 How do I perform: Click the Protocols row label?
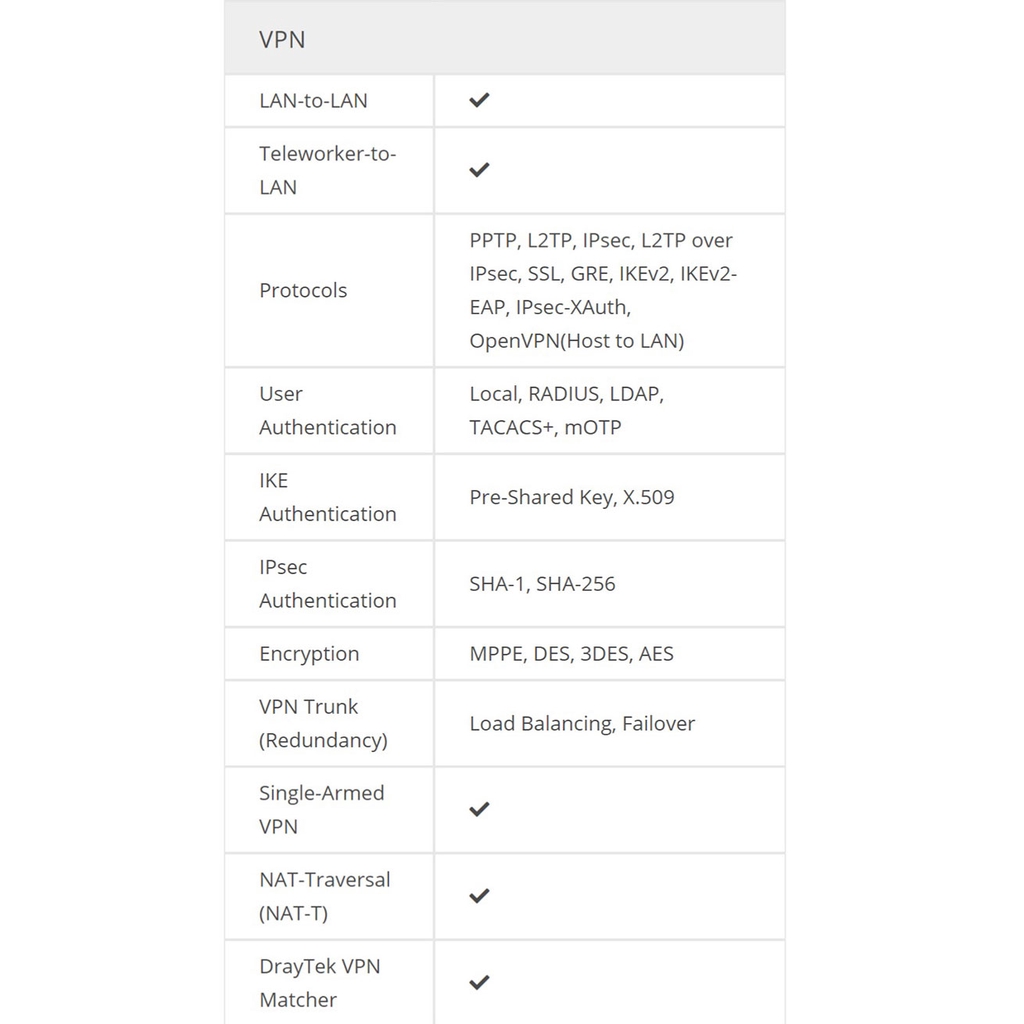point(303,290)
